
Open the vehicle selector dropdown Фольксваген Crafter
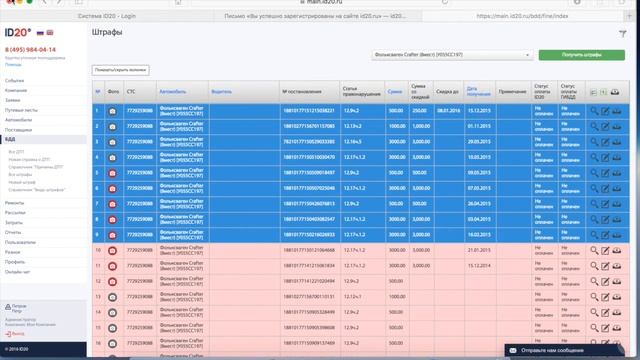(452, 55)
